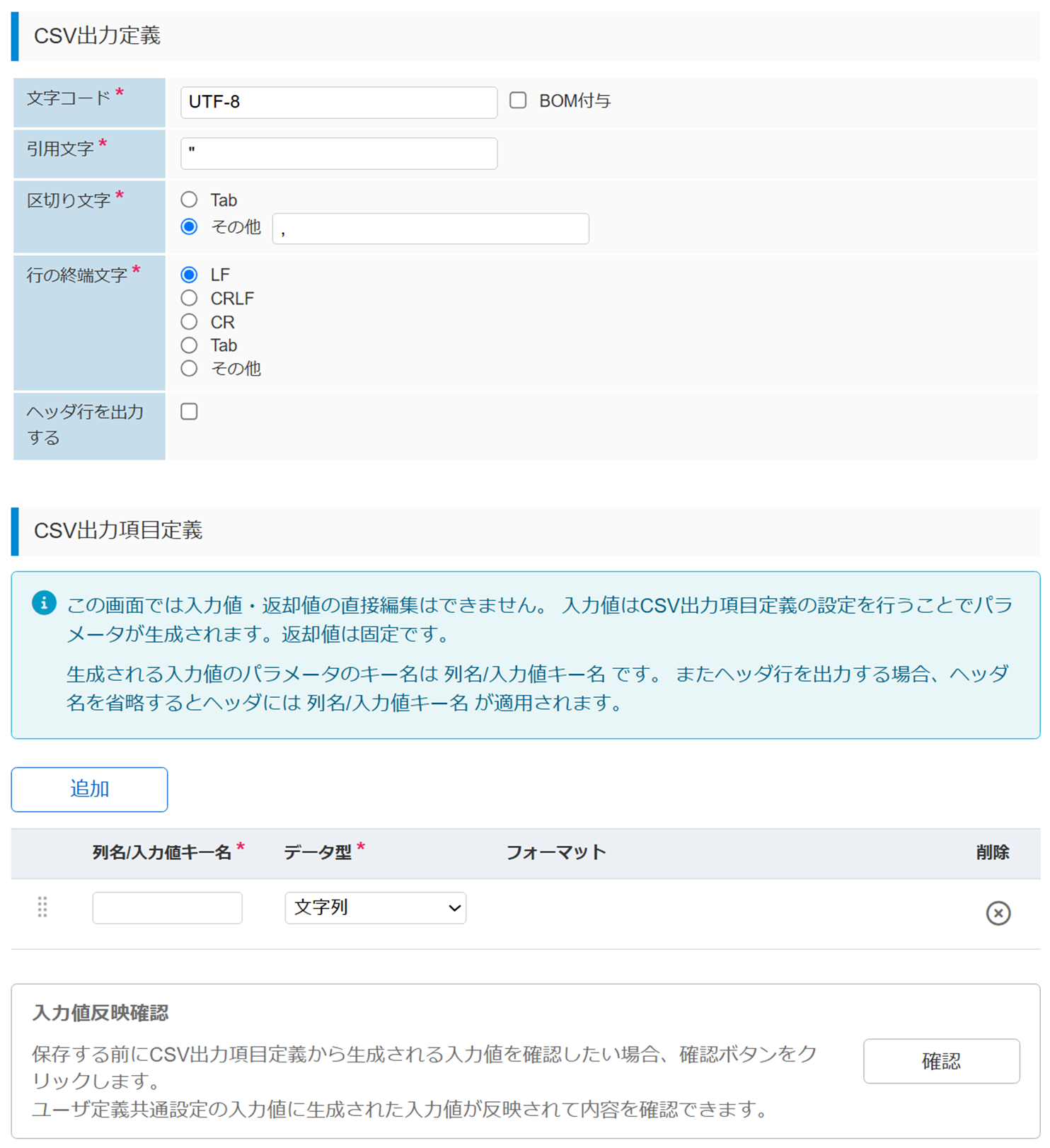Screen dimensions: 1050x1148
Task: Select Tab as the 区切り文字 delimiter
Action: coord(189,200)
